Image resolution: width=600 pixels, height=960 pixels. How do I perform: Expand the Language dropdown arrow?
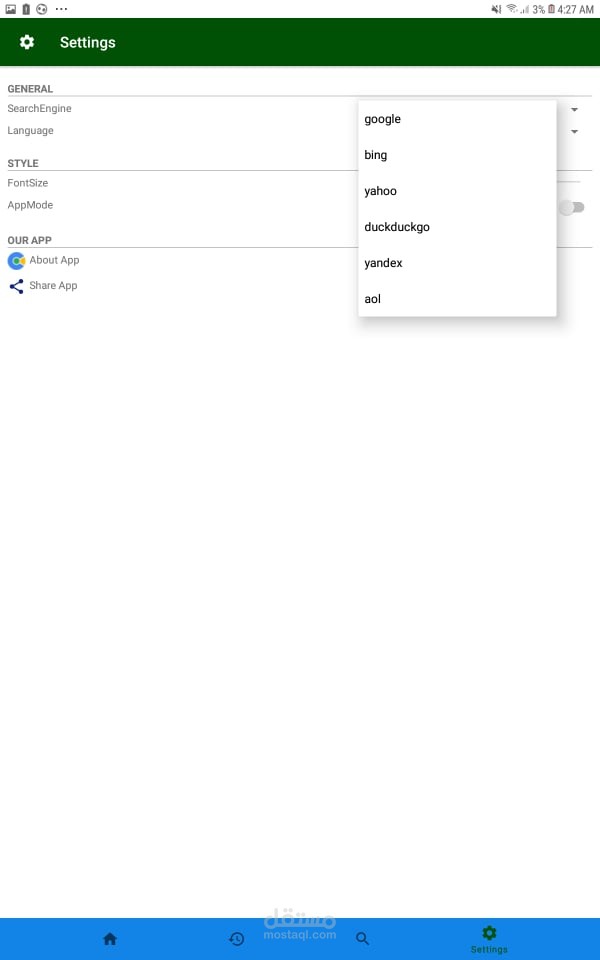tap(574, 132)
